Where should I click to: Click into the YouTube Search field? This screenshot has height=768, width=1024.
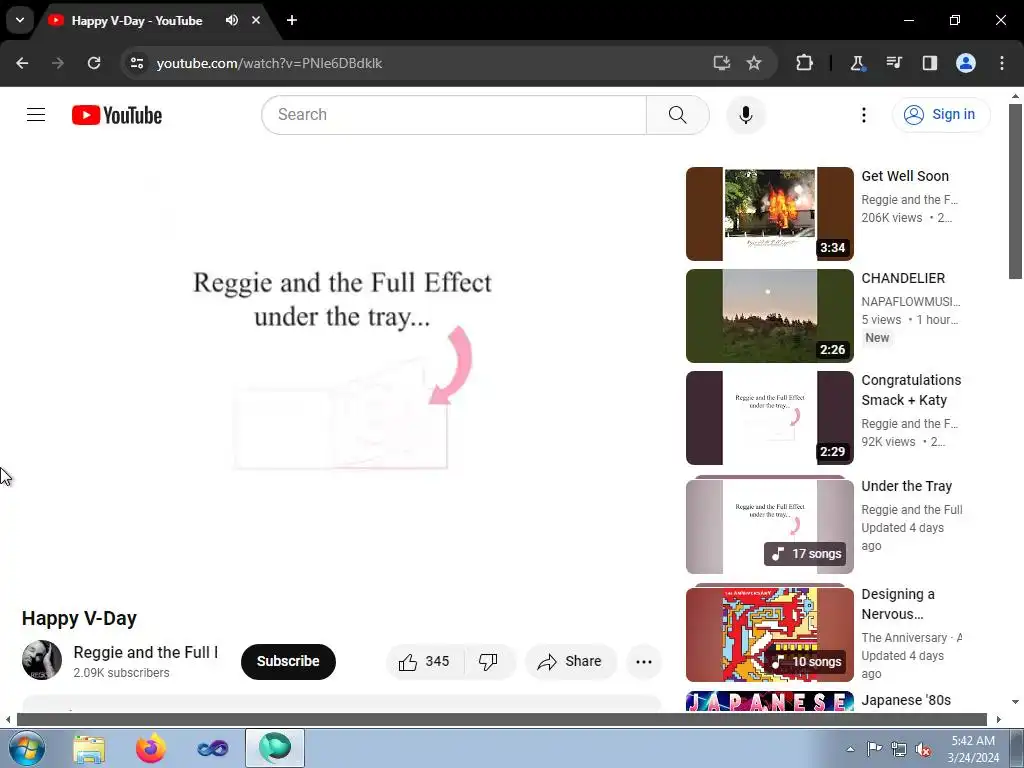(454, 115)
